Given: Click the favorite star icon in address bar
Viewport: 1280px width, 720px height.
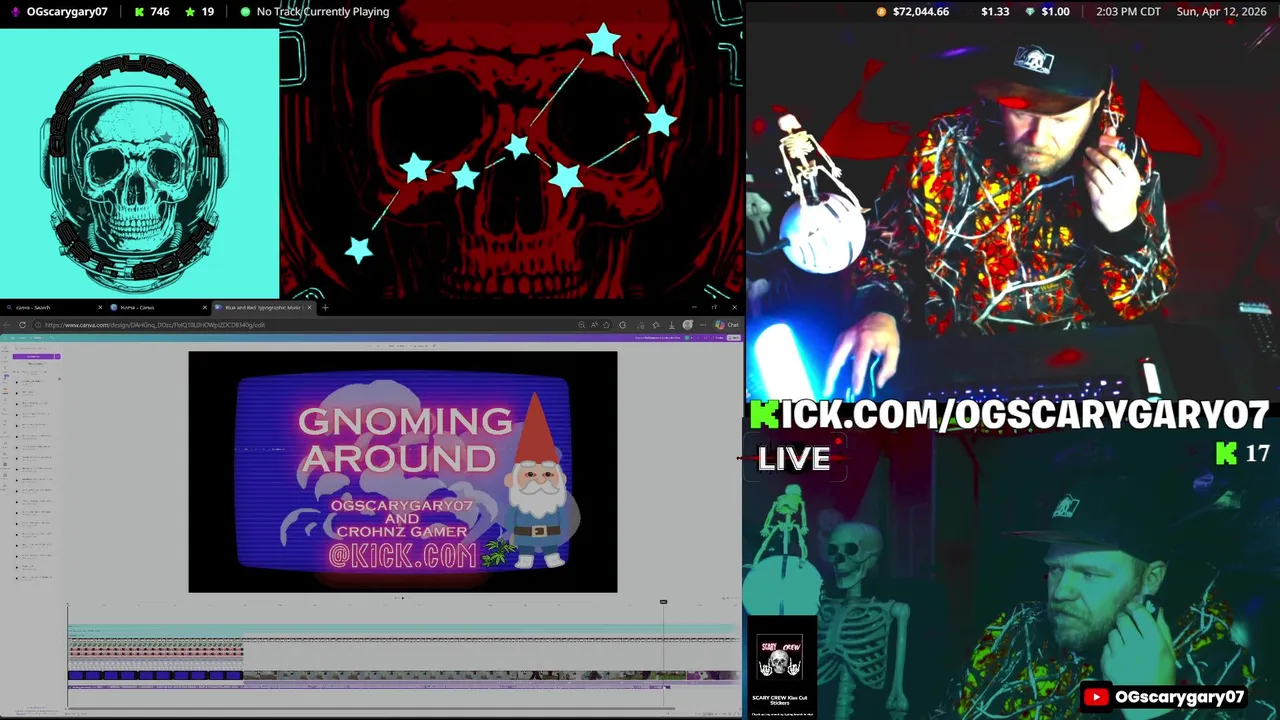Looking at the screenshot, I should coord(606,325).
